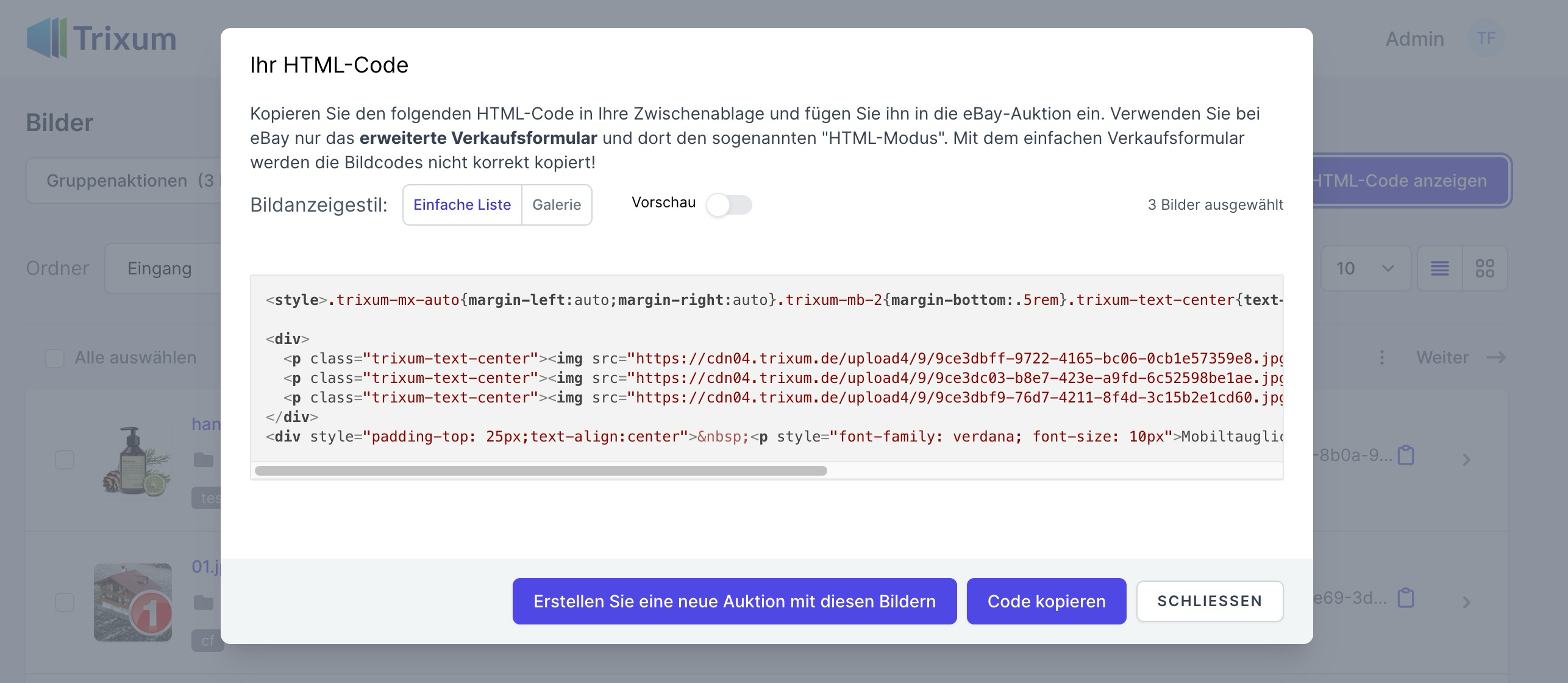Click the Trixum logo icon
This screenshot has height=683, width=1568.
click(46, 38)
